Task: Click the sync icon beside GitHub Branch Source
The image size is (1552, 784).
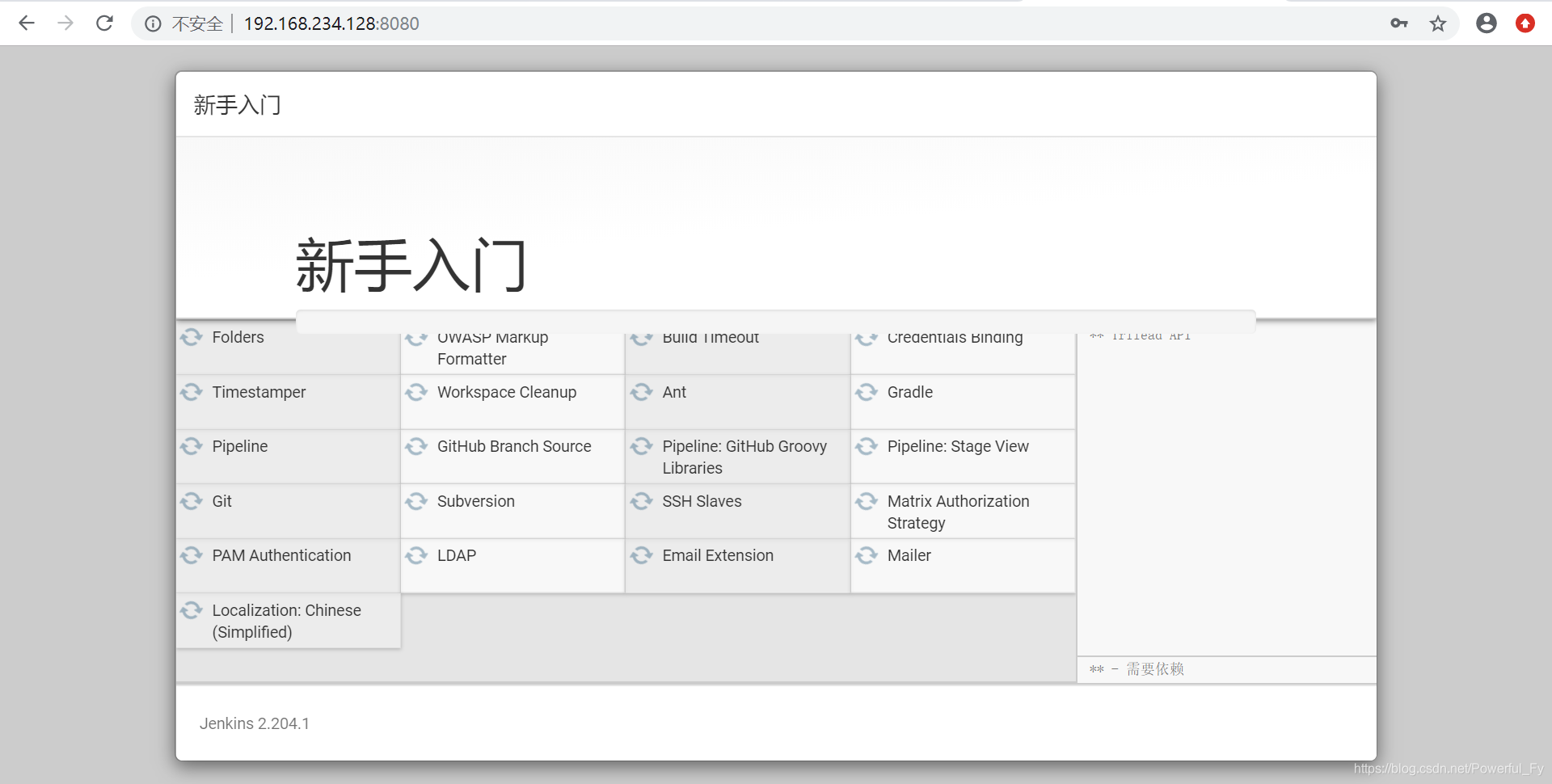Action: coord(416,446)
